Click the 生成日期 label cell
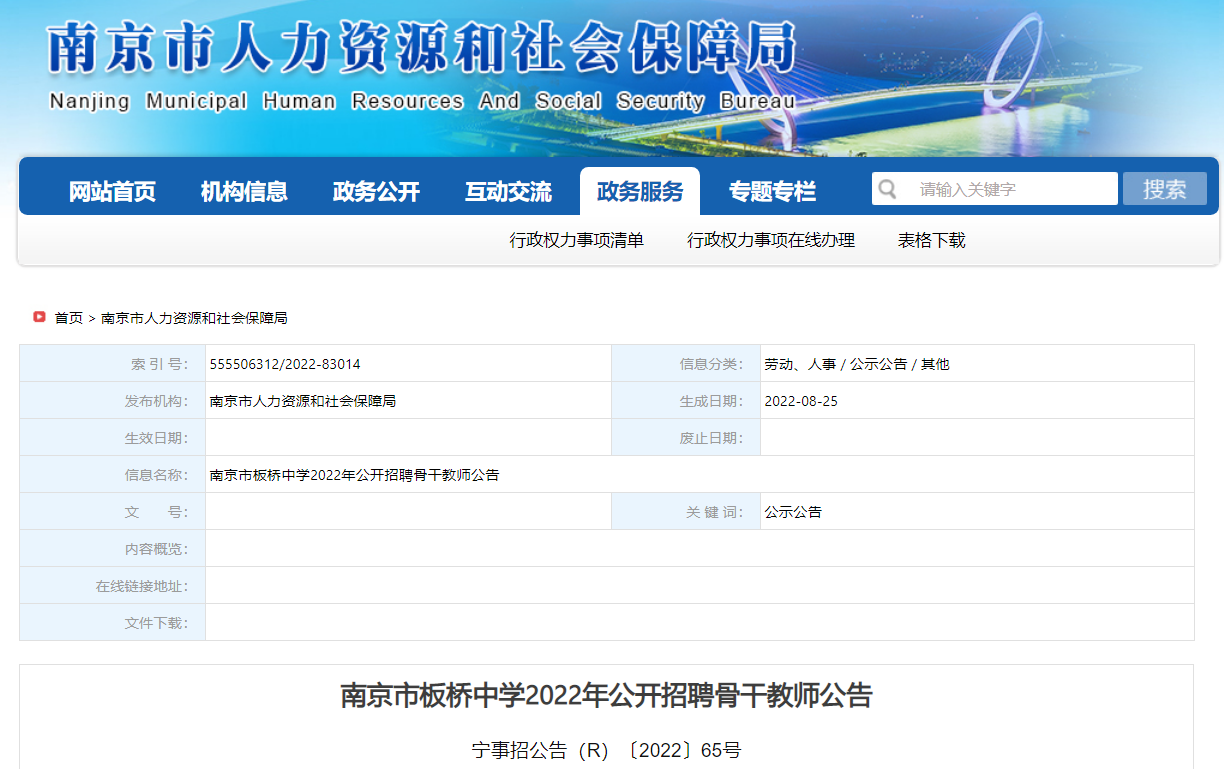1224x769 pixels. click(x=686, y=401)
